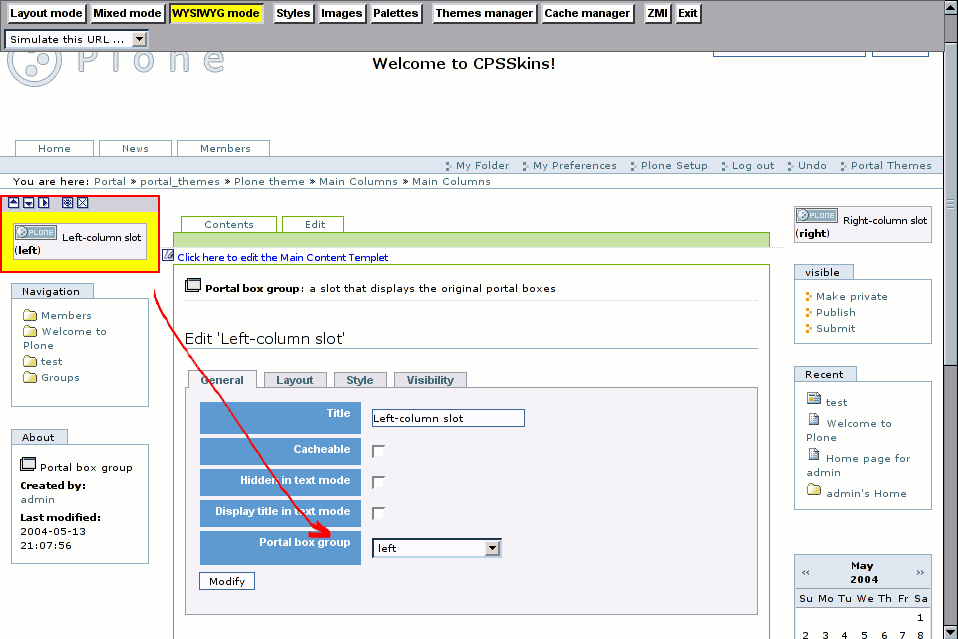Click the Modify button
The image size is (958, 639).
pyautogui.click(x=227, y=581)
